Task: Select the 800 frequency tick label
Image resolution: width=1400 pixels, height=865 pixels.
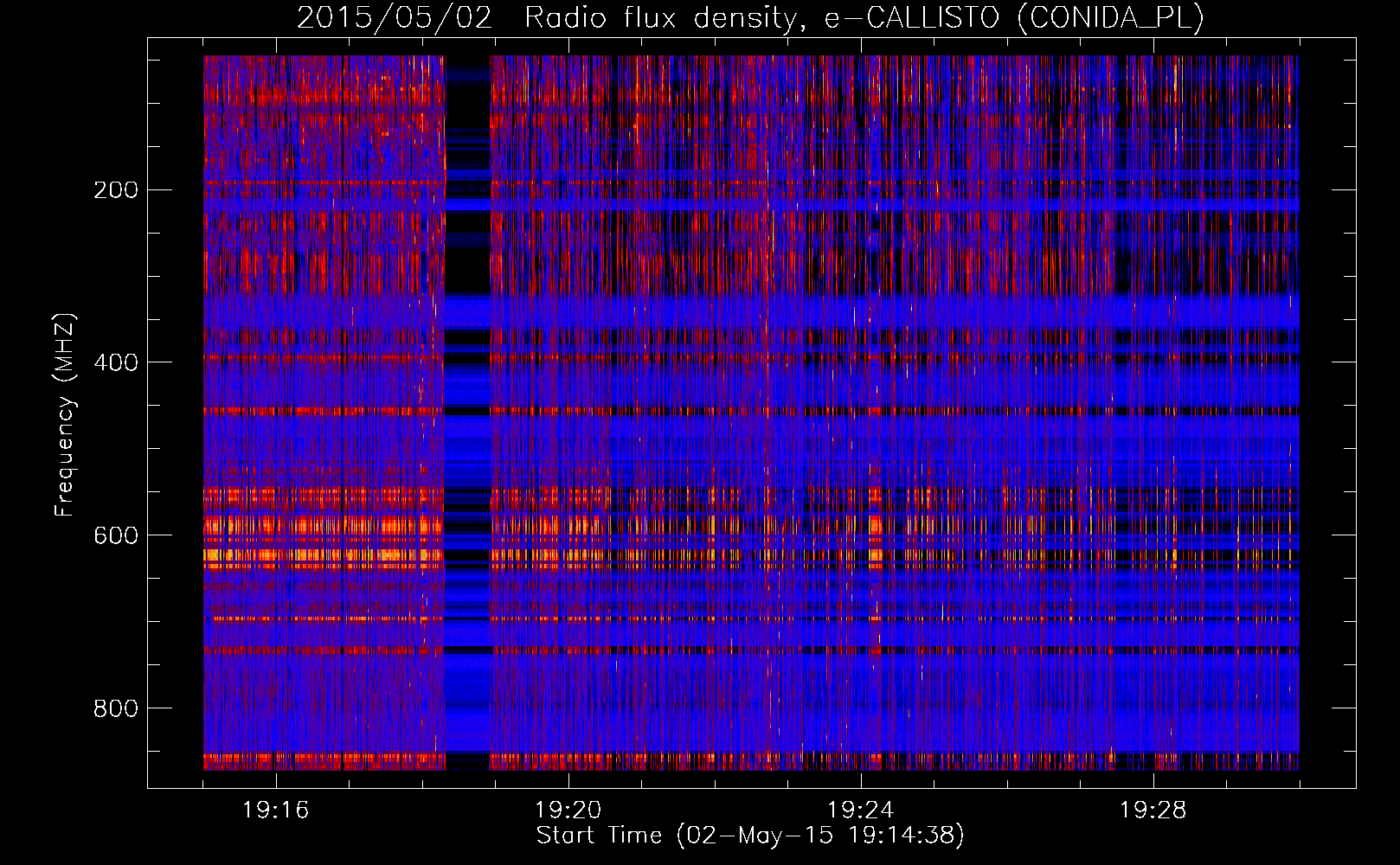Action: tap(115, 709)
